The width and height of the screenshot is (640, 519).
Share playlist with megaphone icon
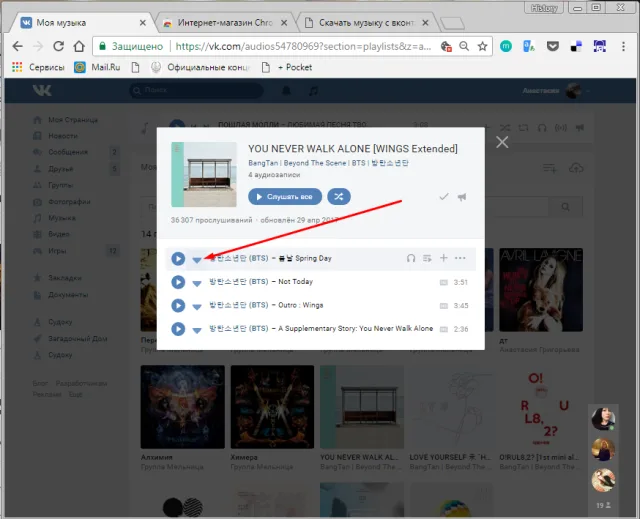(x=462, y=197)
